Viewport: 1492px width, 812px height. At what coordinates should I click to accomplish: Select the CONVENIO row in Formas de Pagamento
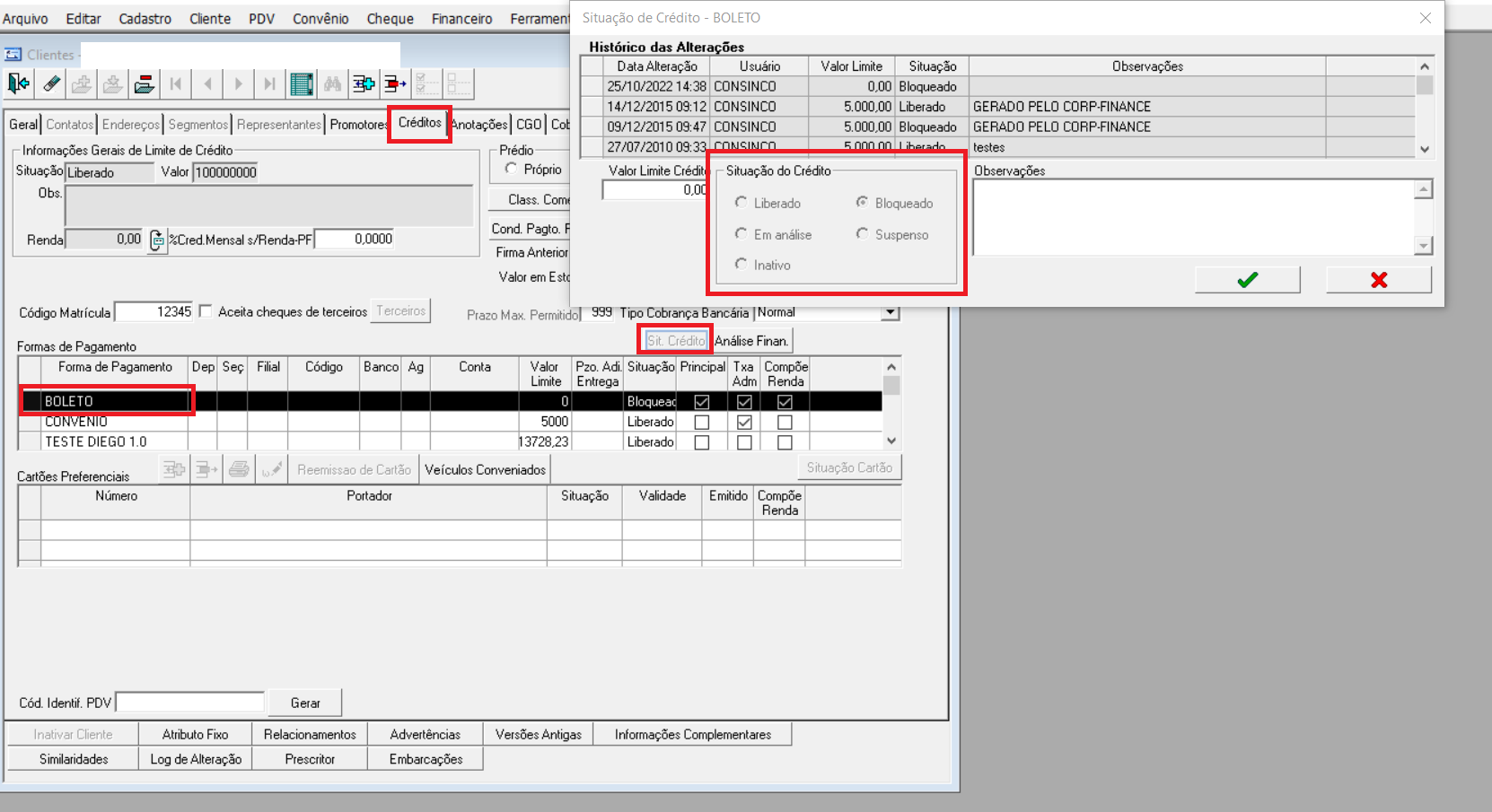click(450, 422)
